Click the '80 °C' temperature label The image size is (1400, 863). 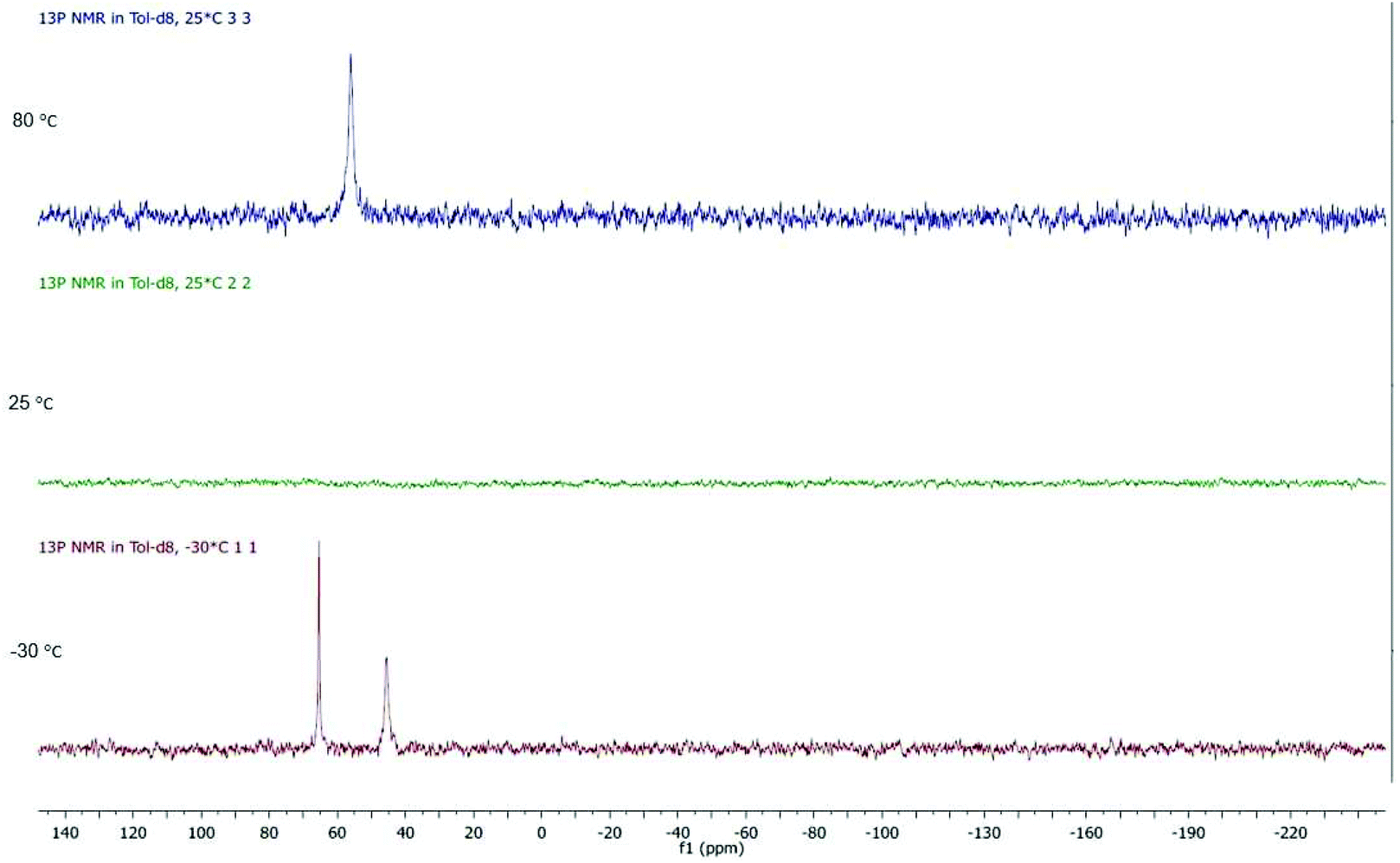pyautogui.click(x=35, y=120)
